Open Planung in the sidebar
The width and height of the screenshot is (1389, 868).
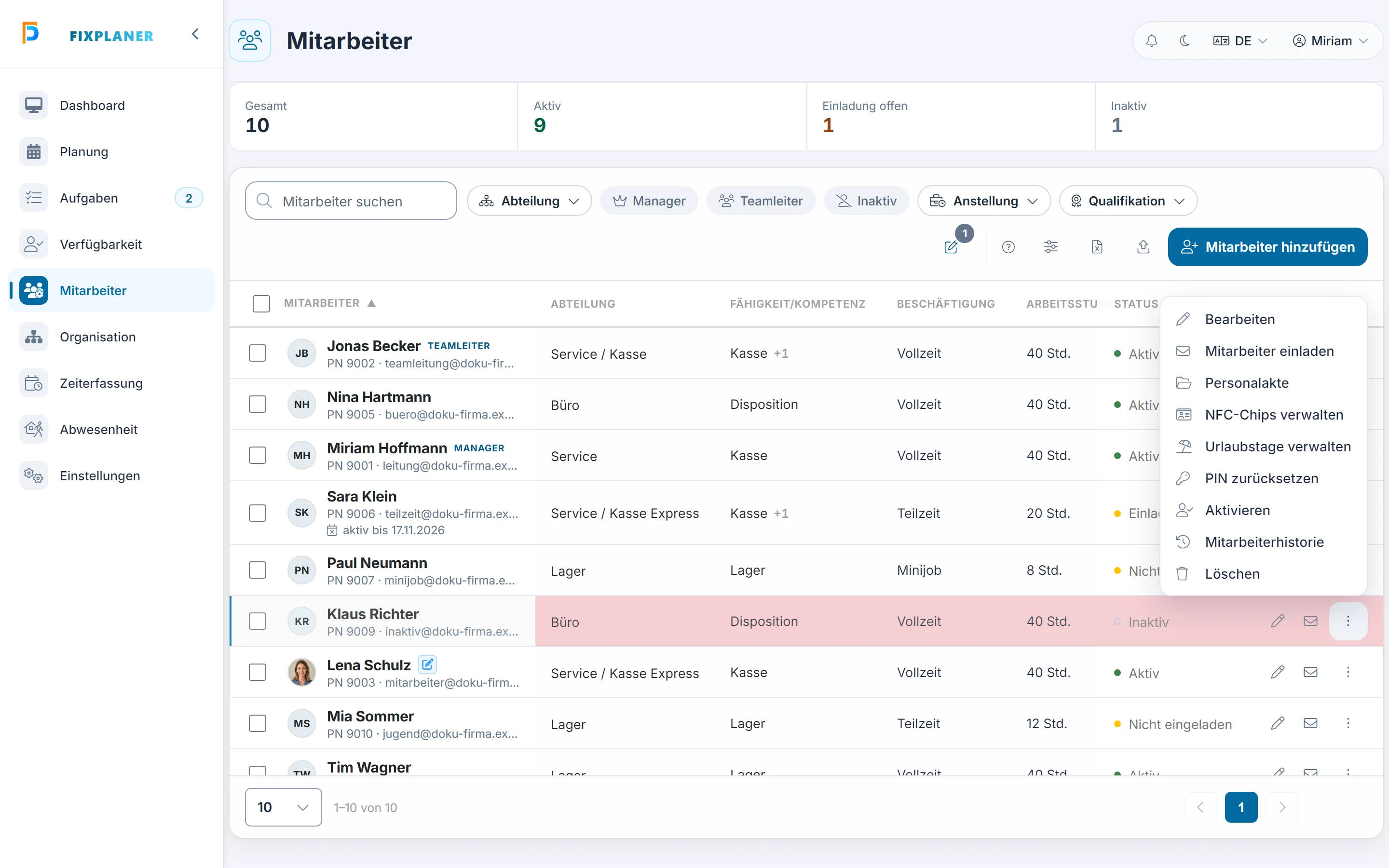[x=112, y=152]
